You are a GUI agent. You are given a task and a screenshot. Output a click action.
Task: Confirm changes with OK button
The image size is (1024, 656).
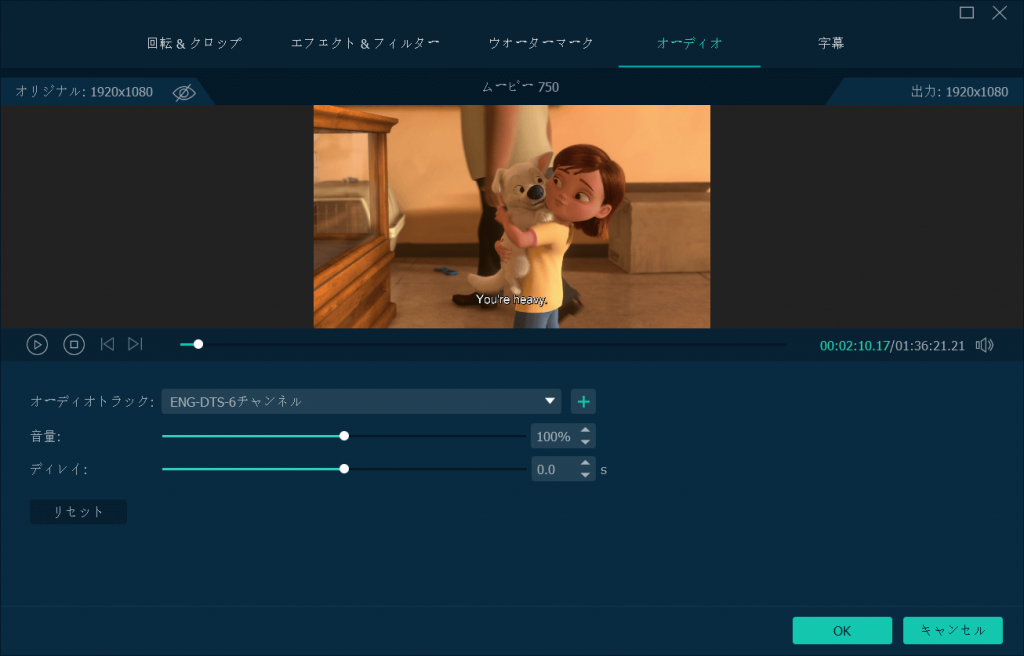tap(842, 631)
